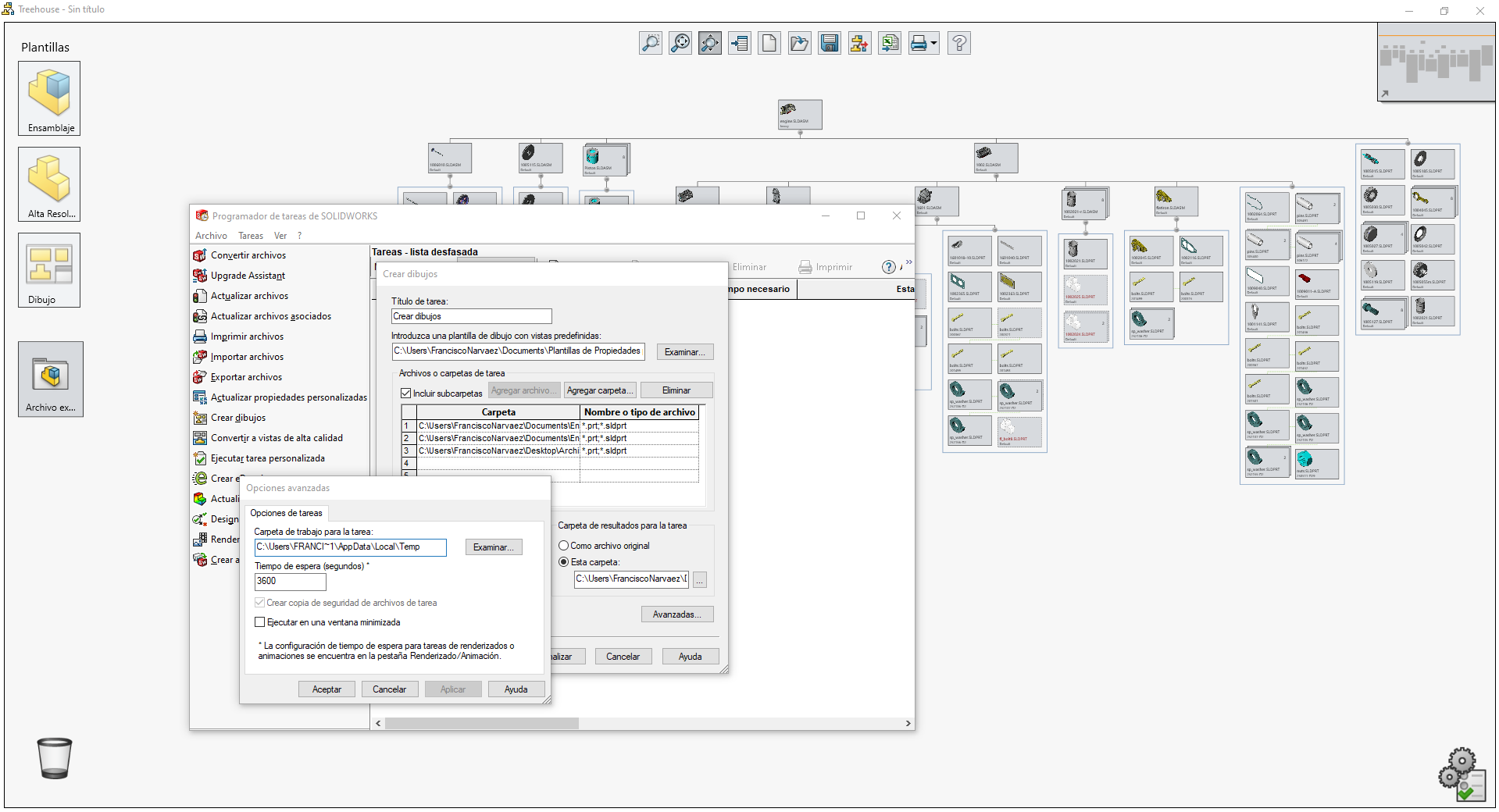1499x812 pixels.
Task: Click the Save icon in Treehouse toolbar
Action: 829,43
